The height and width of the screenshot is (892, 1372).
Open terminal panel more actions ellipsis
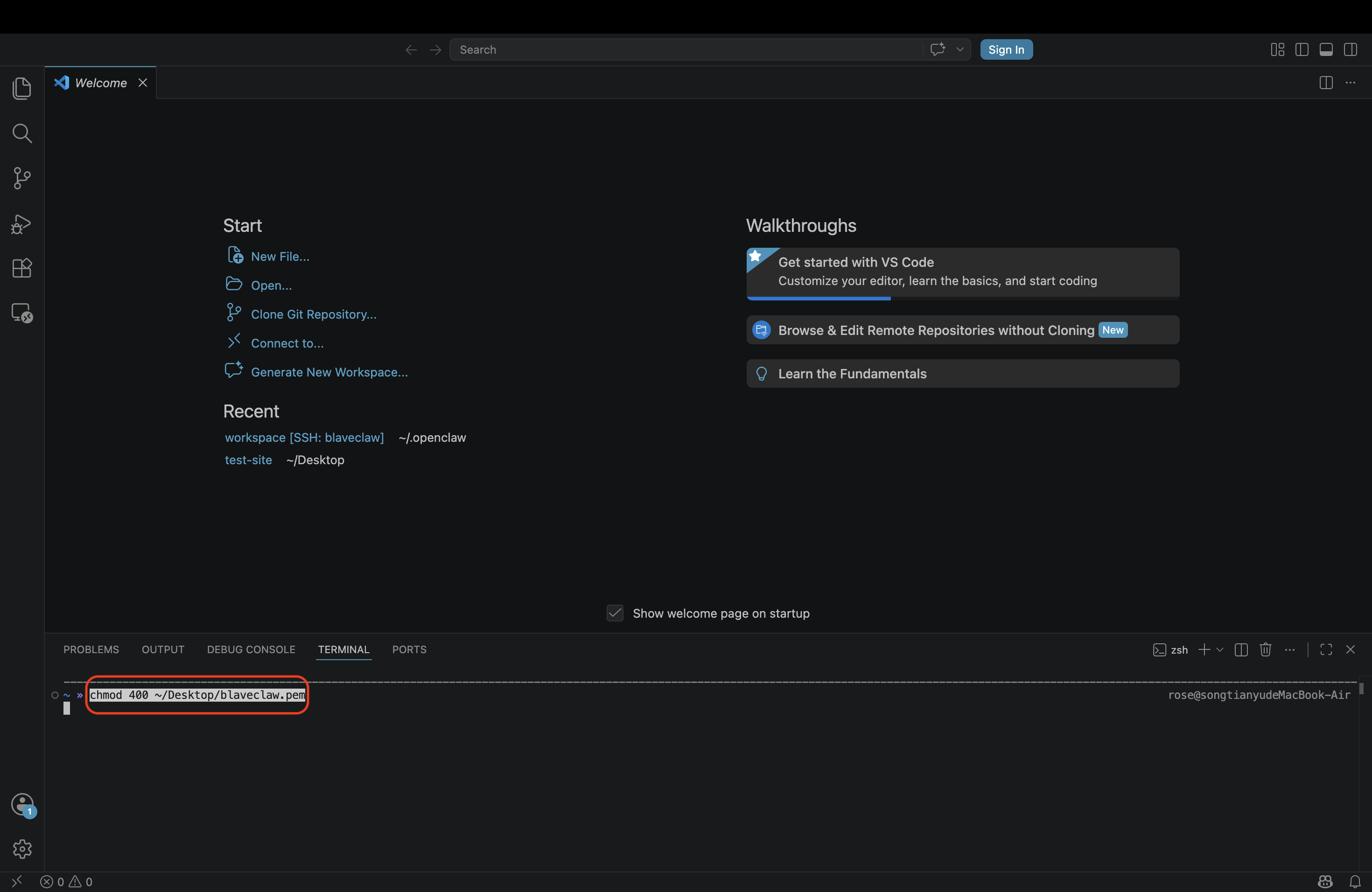point(1289,649)
